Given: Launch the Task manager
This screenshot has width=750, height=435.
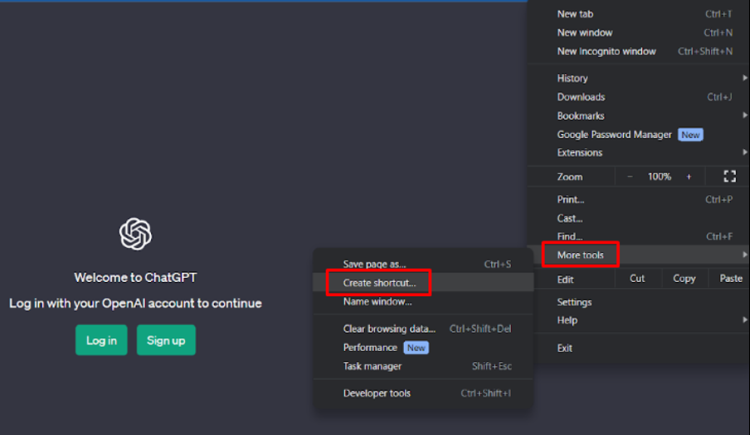Looking at the screenshot, I should click(372, 366).
